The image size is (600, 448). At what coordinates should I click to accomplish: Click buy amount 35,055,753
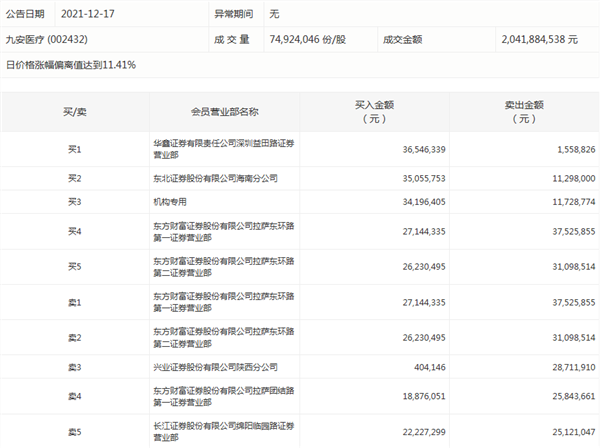coord(424,178)
